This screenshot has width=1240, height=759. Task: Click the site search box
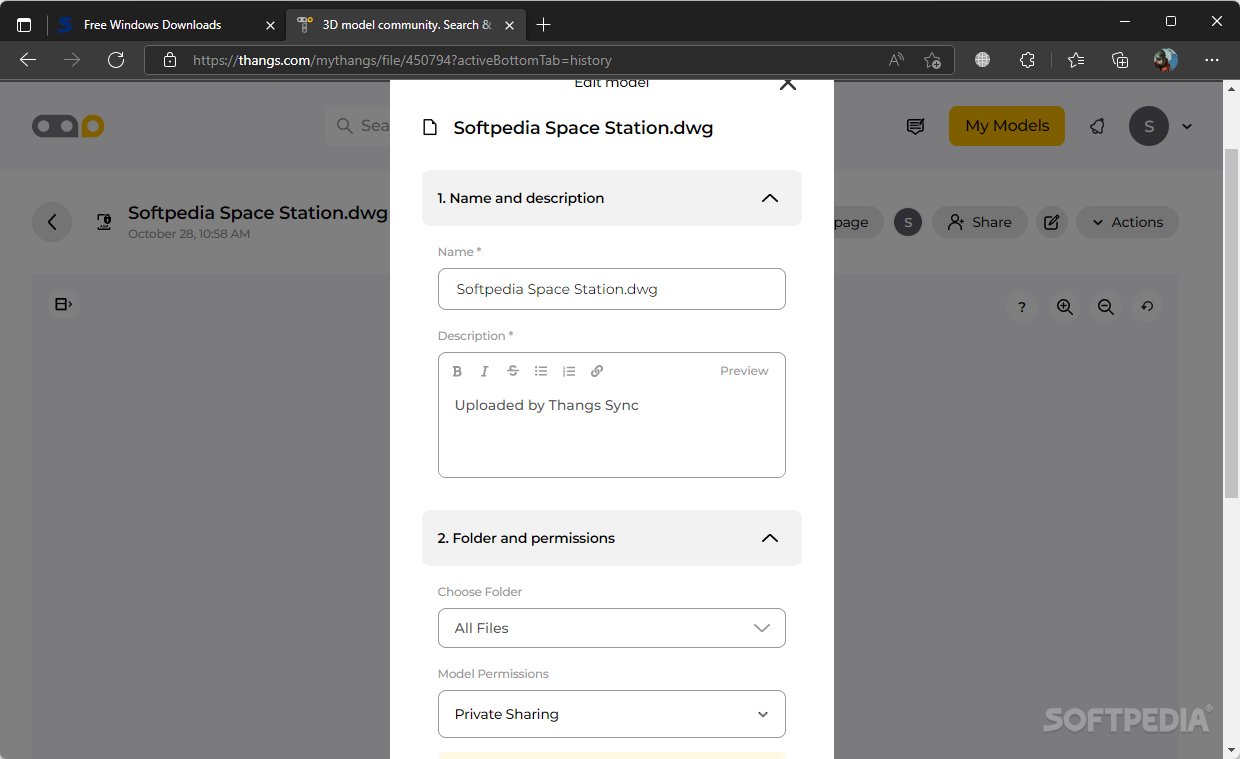[357, 126]
